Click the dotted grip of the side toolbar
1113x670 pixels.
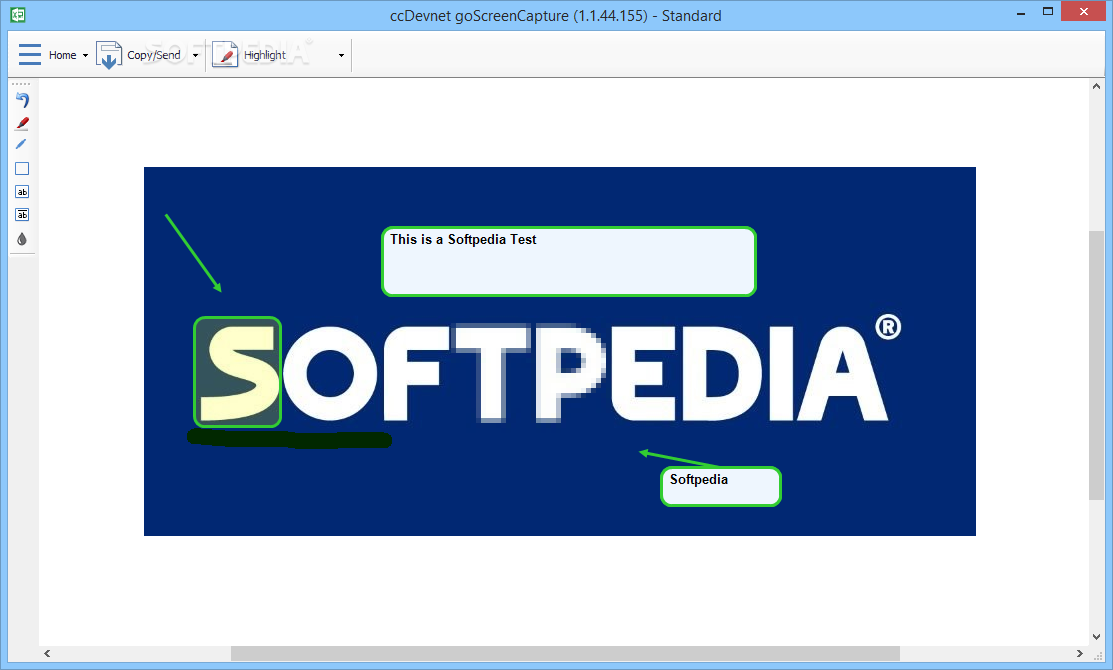[x=21, y=84]
